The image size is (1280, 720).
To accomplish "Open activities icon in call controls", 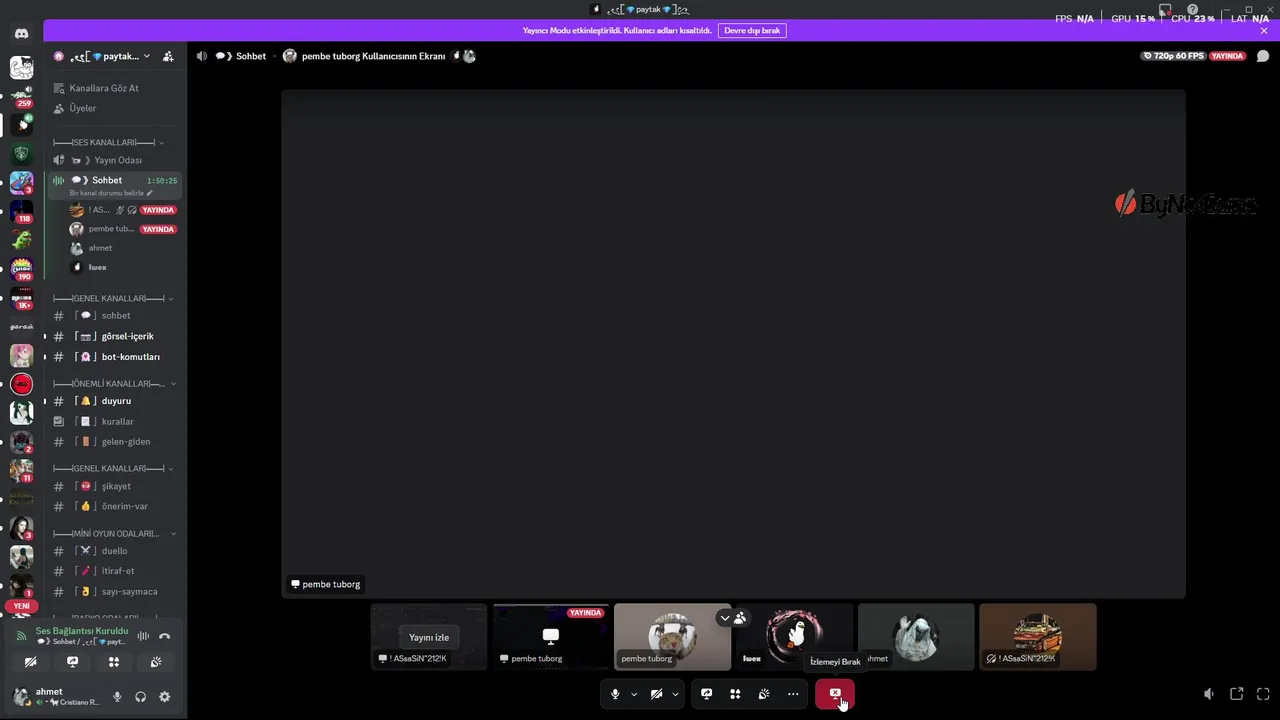I will pyautogui.click(x=735, y=694).
